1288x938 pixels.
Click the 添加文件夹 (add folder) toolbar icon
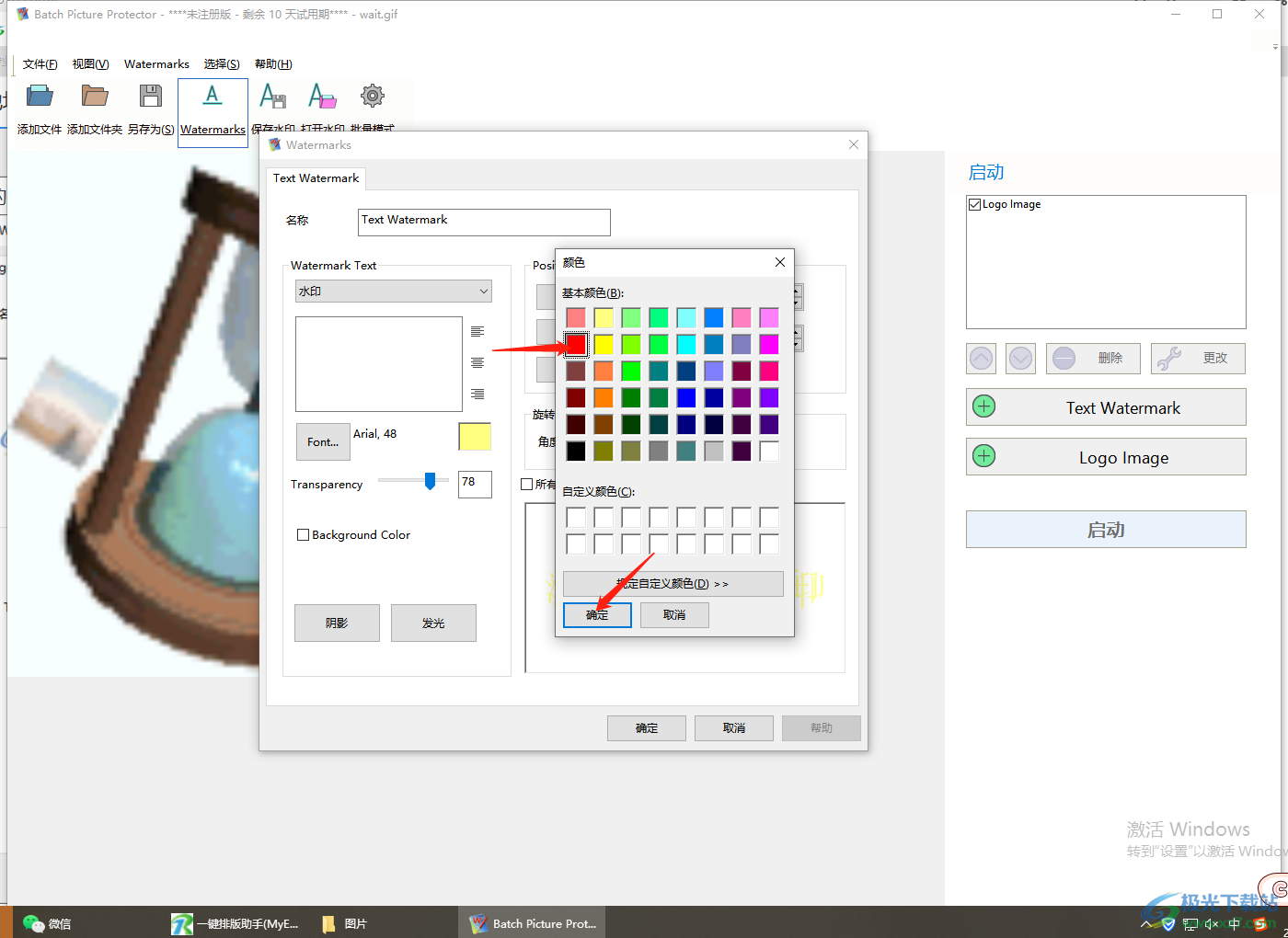95,96
